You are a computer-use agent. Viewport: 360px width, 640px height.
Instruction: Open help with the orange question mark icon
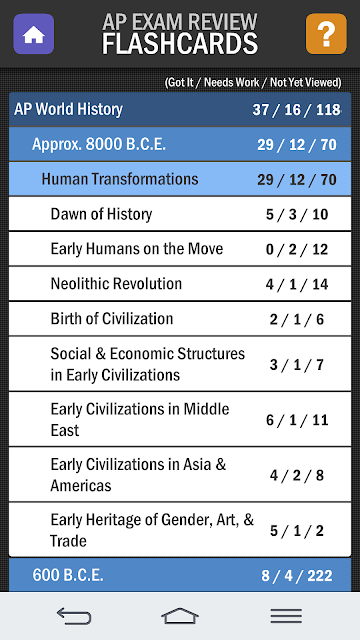[x=326, y=34]
